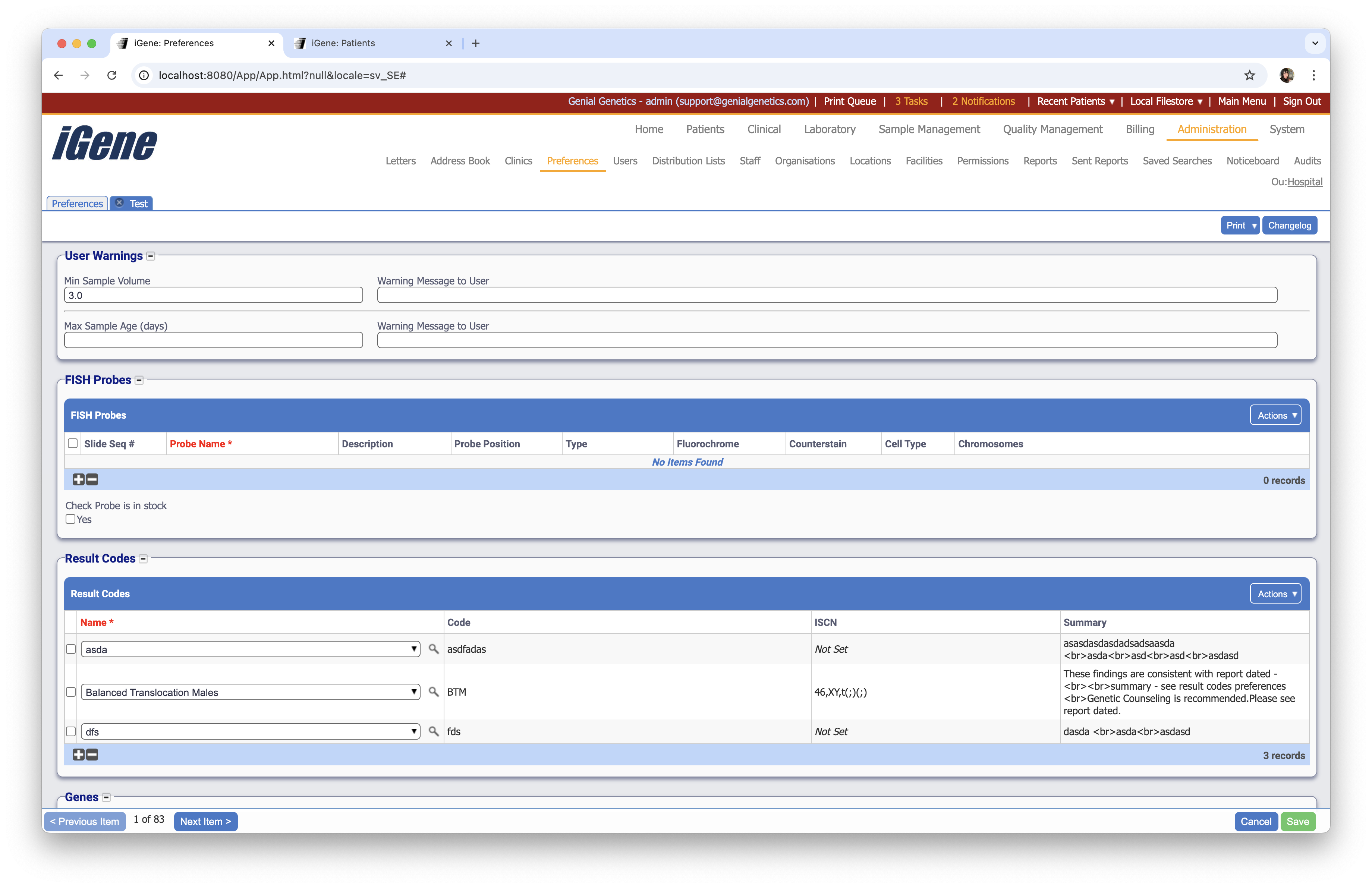Close the Test tab
Image resolution: width=1372 pixels, height=888 pixels.
[119, 203]
